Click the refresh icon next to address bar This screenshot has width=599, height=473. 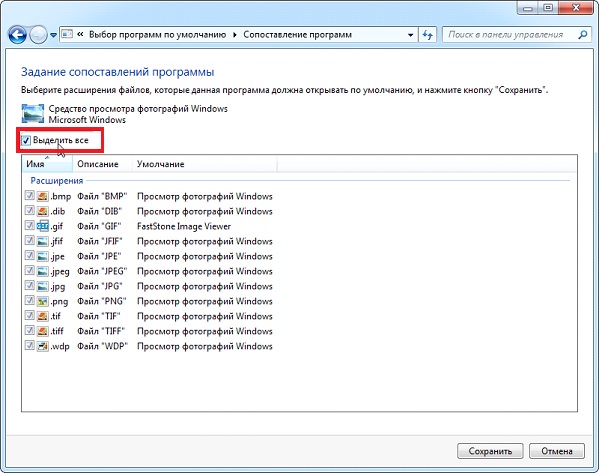click(427, 35)
